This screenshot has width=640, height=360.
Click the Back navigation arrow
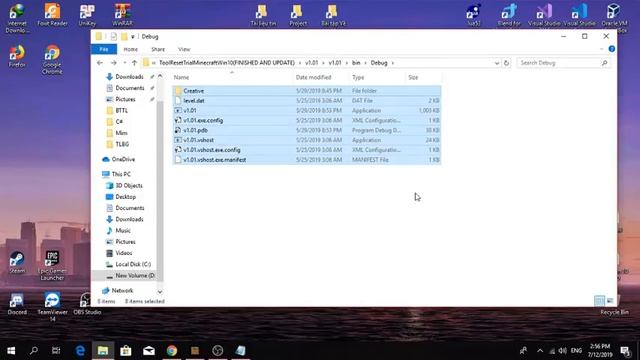coord(100,63)
